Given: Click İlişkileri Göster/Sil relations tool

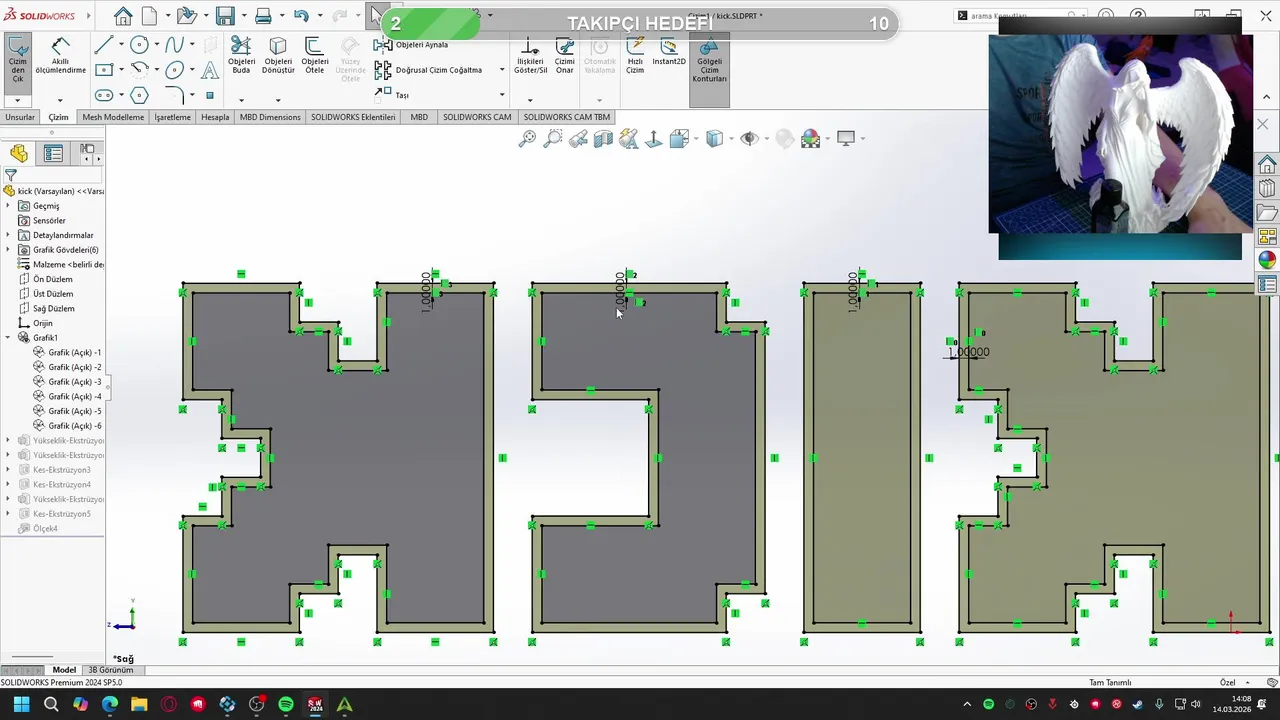Looking at the screenshot, I should coord(530,56).
